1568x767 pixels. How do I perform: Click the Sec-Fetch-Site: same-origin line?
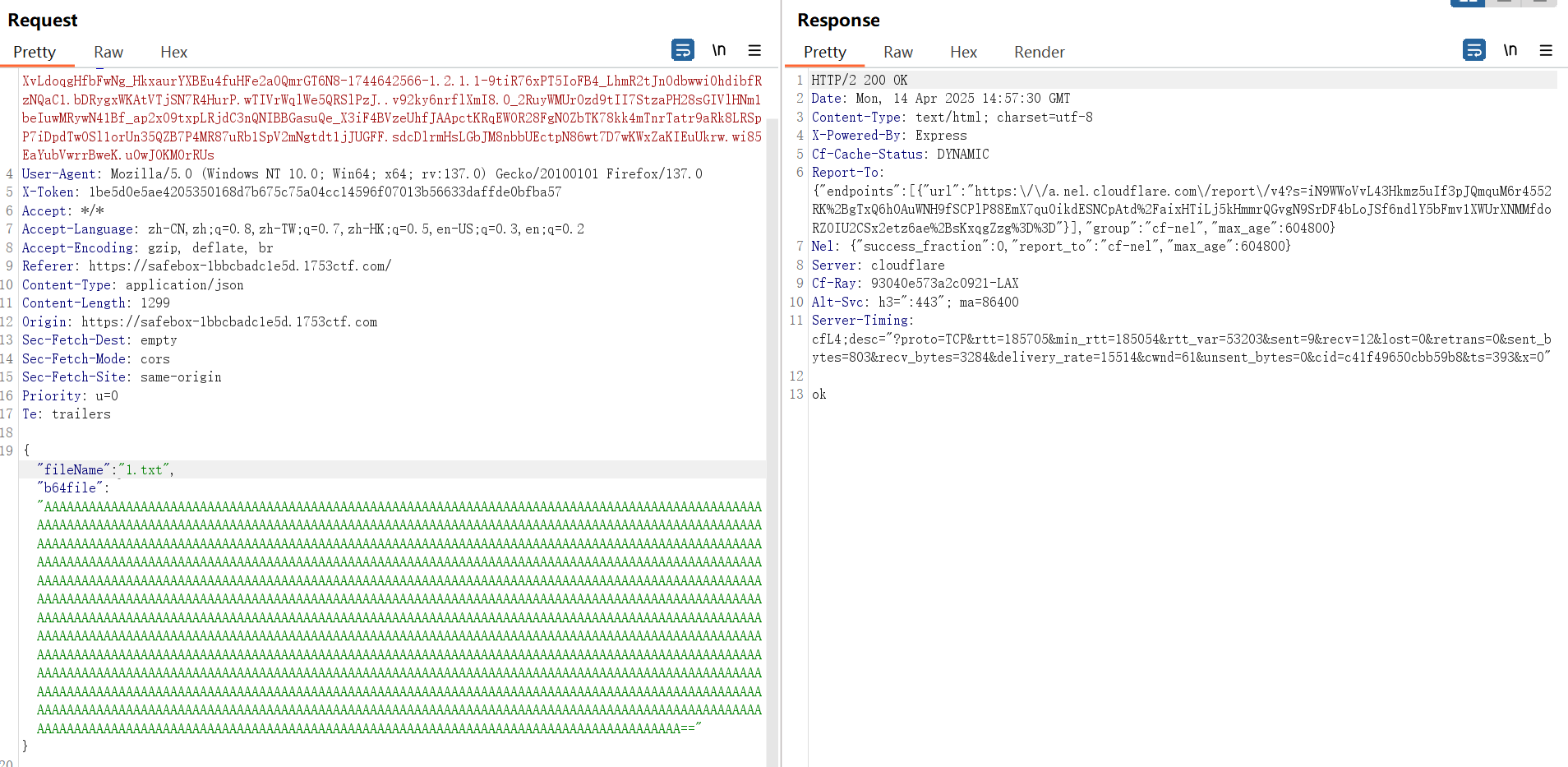[x=121, y=377]
